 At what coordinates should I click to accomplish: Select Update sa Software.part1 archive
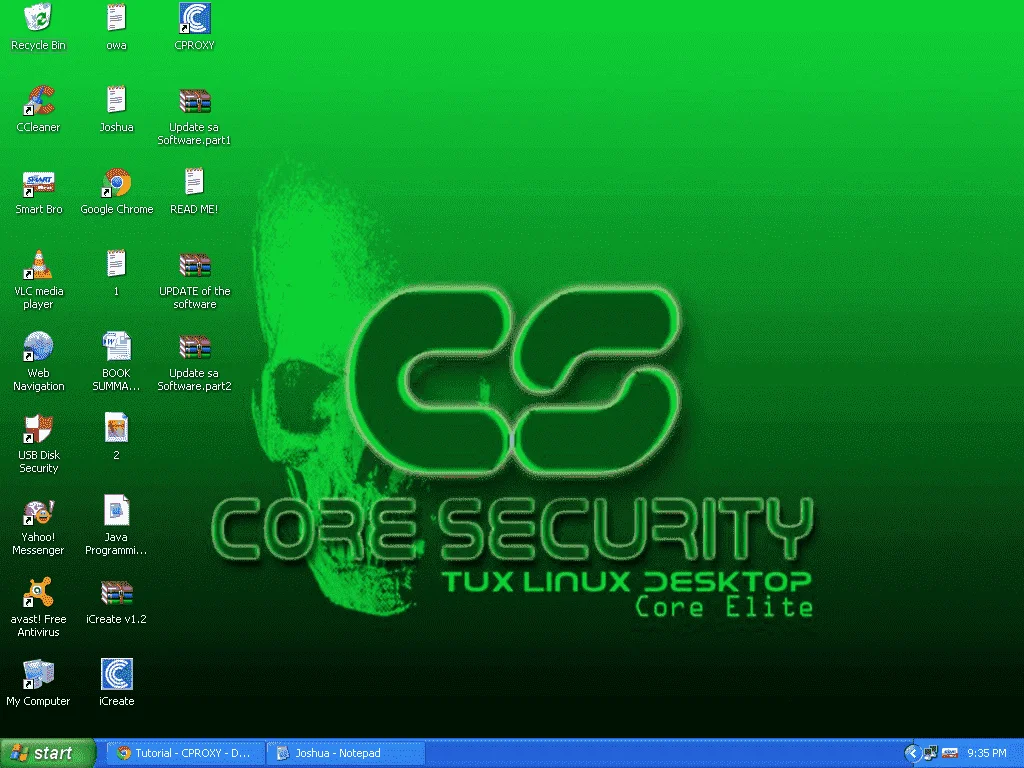195,101
